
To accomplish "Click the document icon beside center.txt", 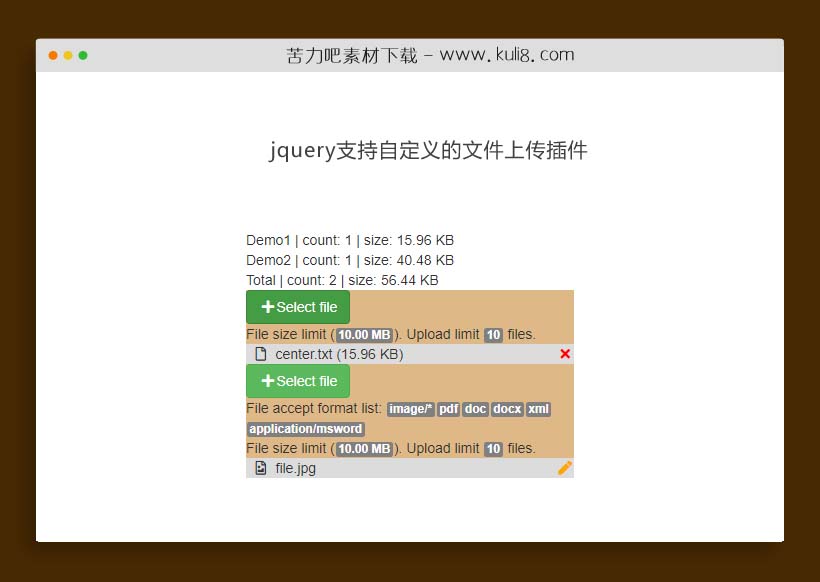I will [x=263, y=354].
